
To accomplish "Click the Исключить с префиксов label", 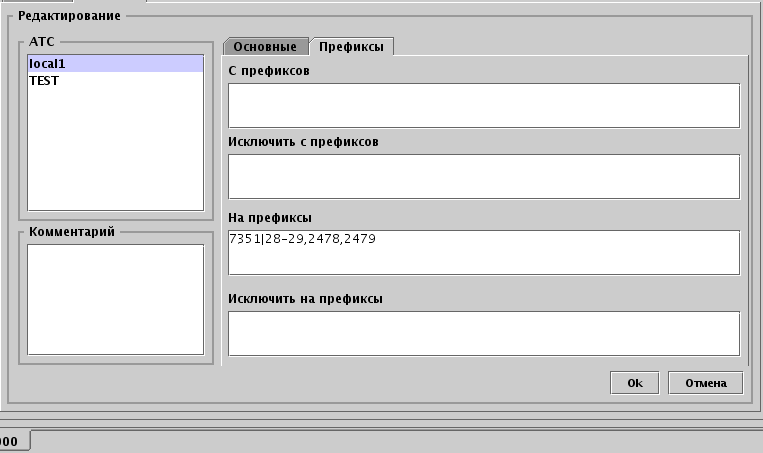I will tap(303, 142).
